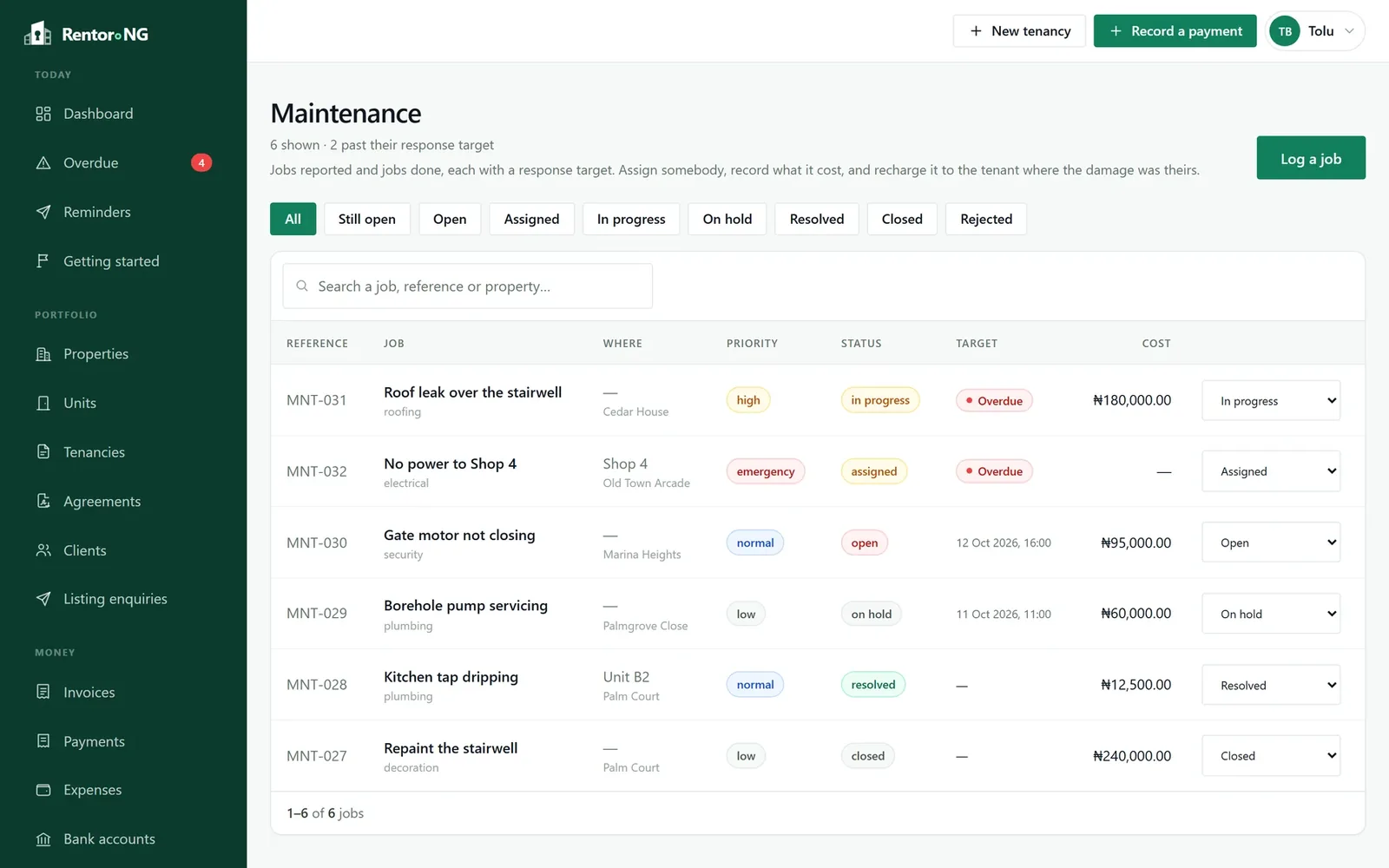Click the New tenancy button
Viewport: 1389px width, 868px height.
pos(1019,31)
